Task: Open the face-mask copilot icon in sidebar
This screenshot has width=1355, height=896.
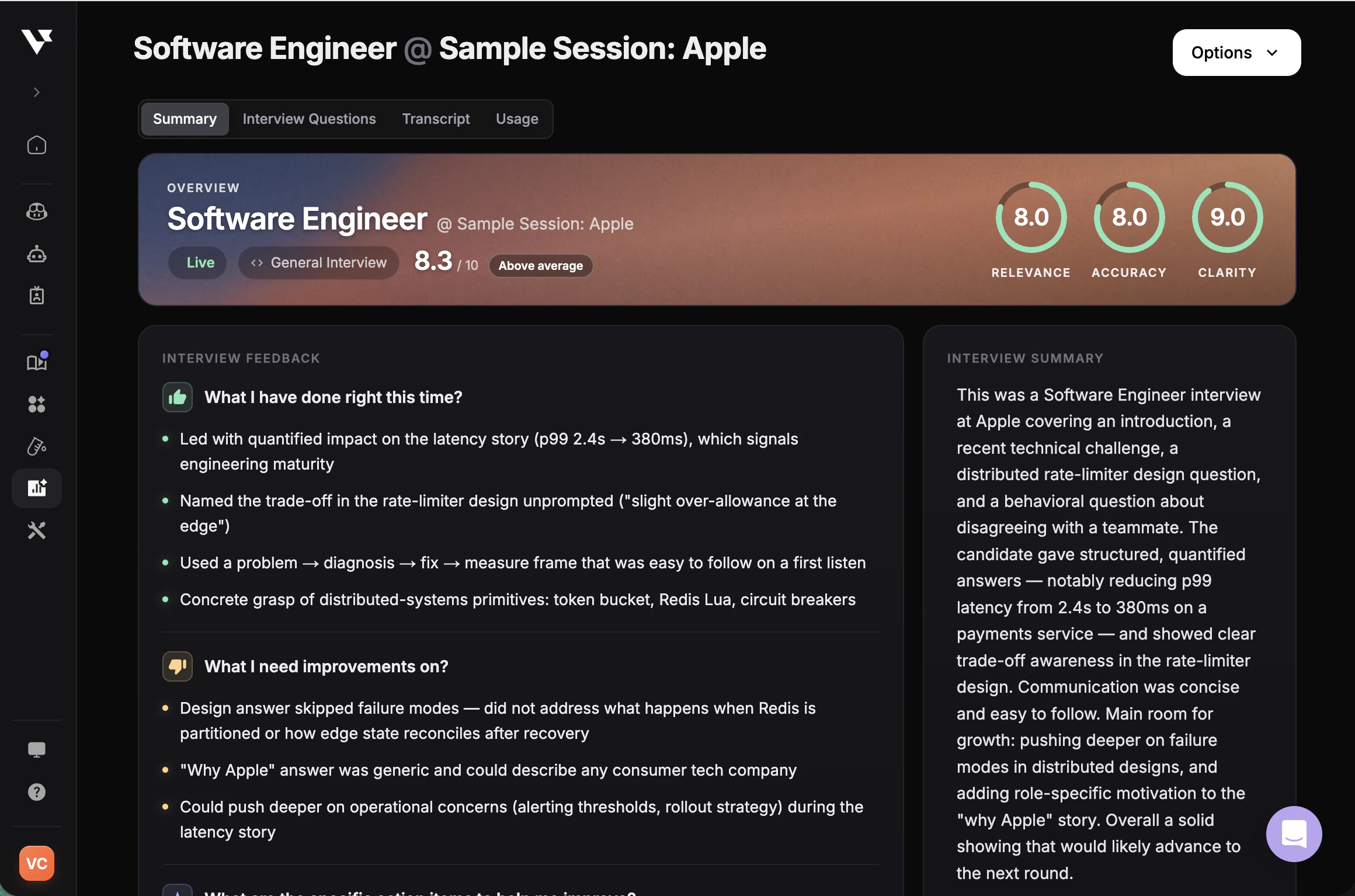Action: [37, 211]
